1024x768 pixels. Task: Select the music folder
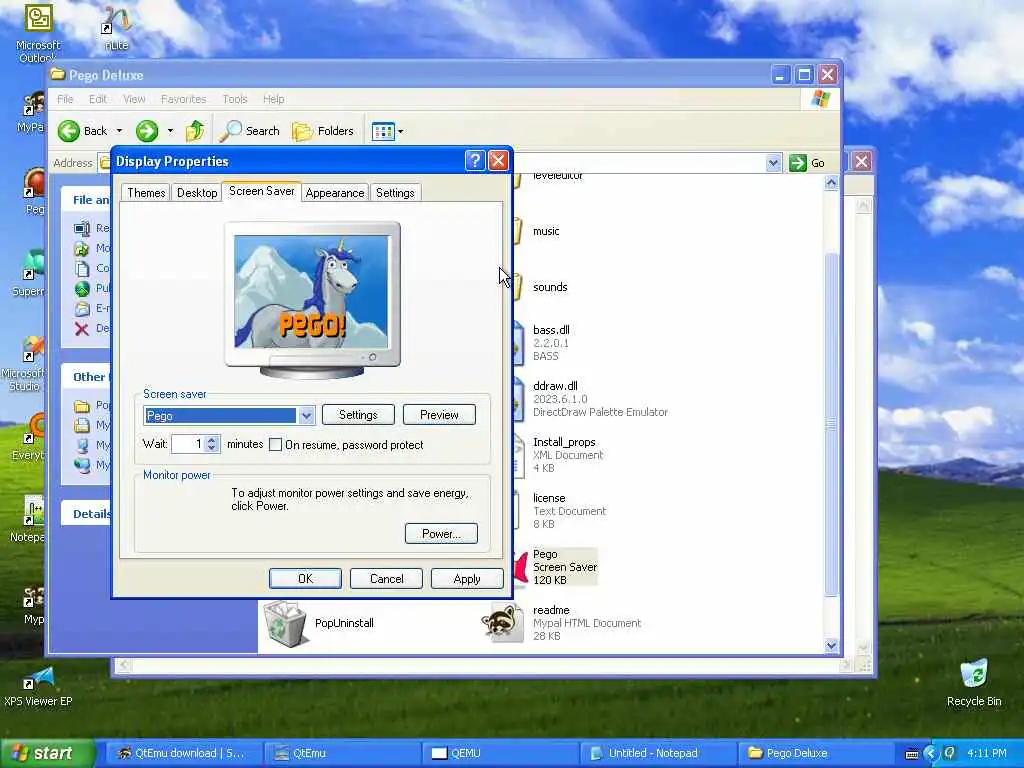pyautogui.click(x=545, y=231)
